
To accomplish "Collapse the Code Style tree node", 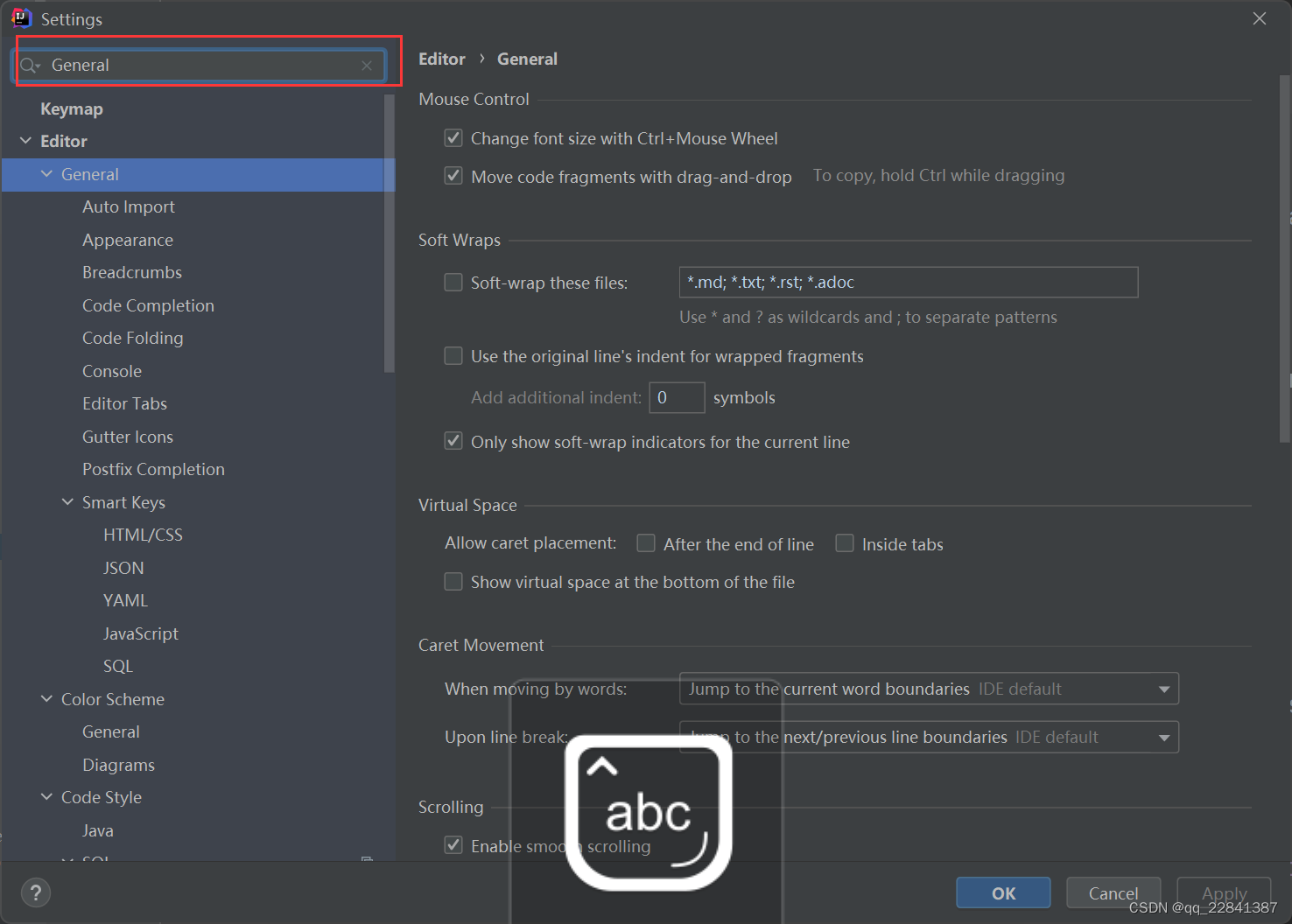I will (46, 797).
